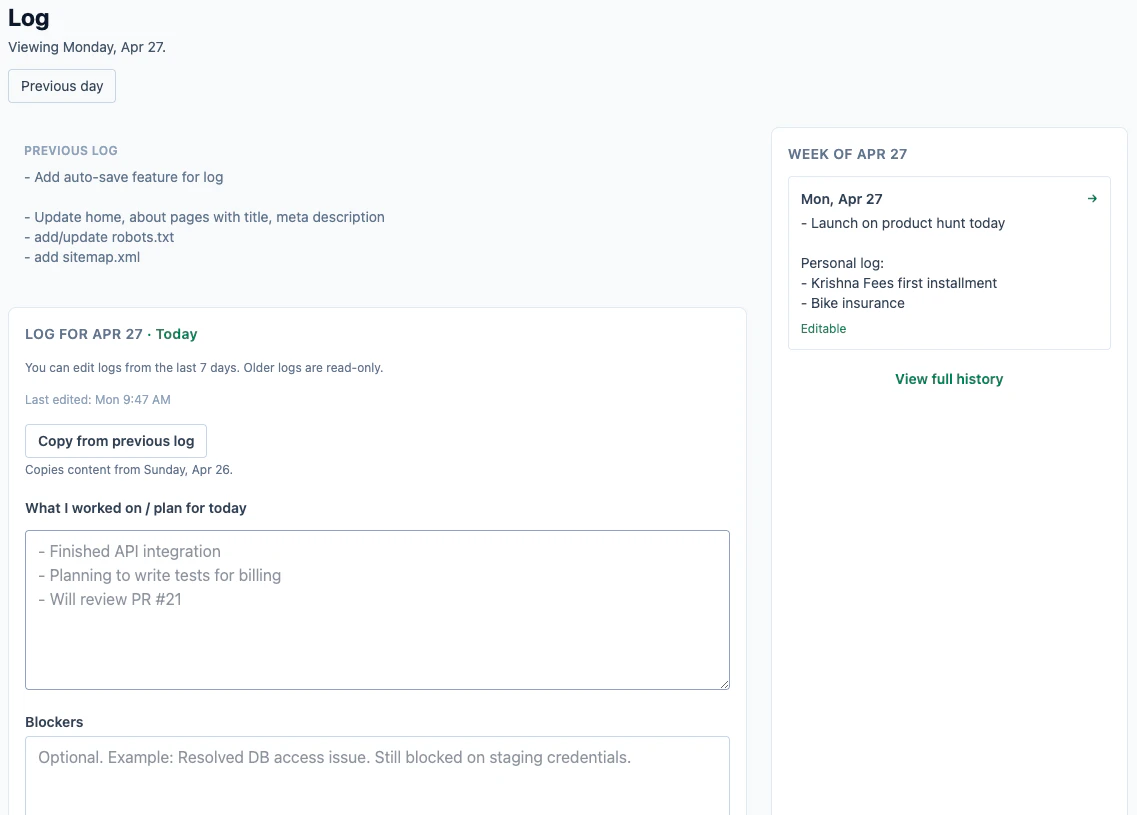
Task: Click 'WEEK OF APR 27' heading
Action: [x=847, y=154]
